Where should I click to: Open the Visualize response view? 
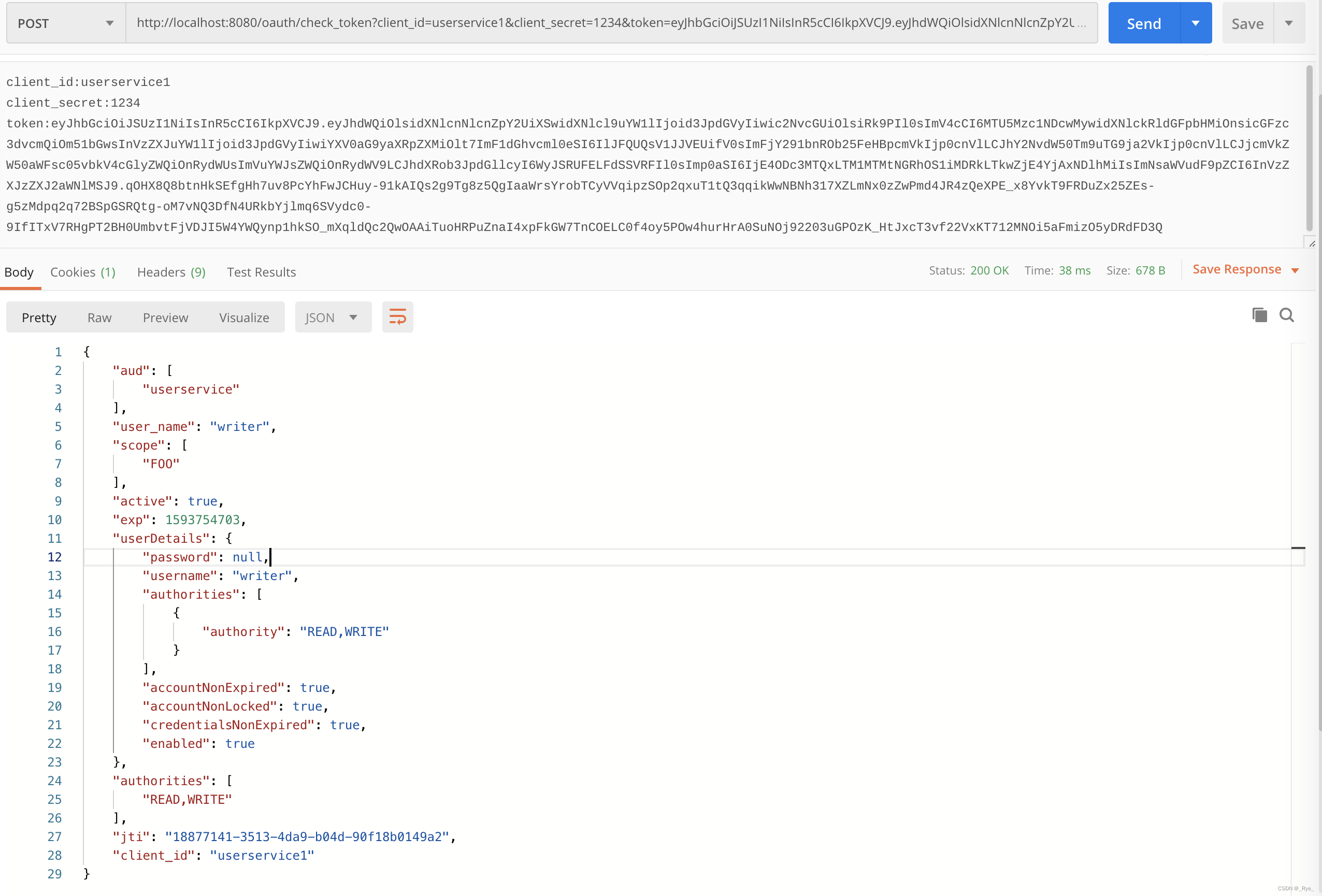243,317
